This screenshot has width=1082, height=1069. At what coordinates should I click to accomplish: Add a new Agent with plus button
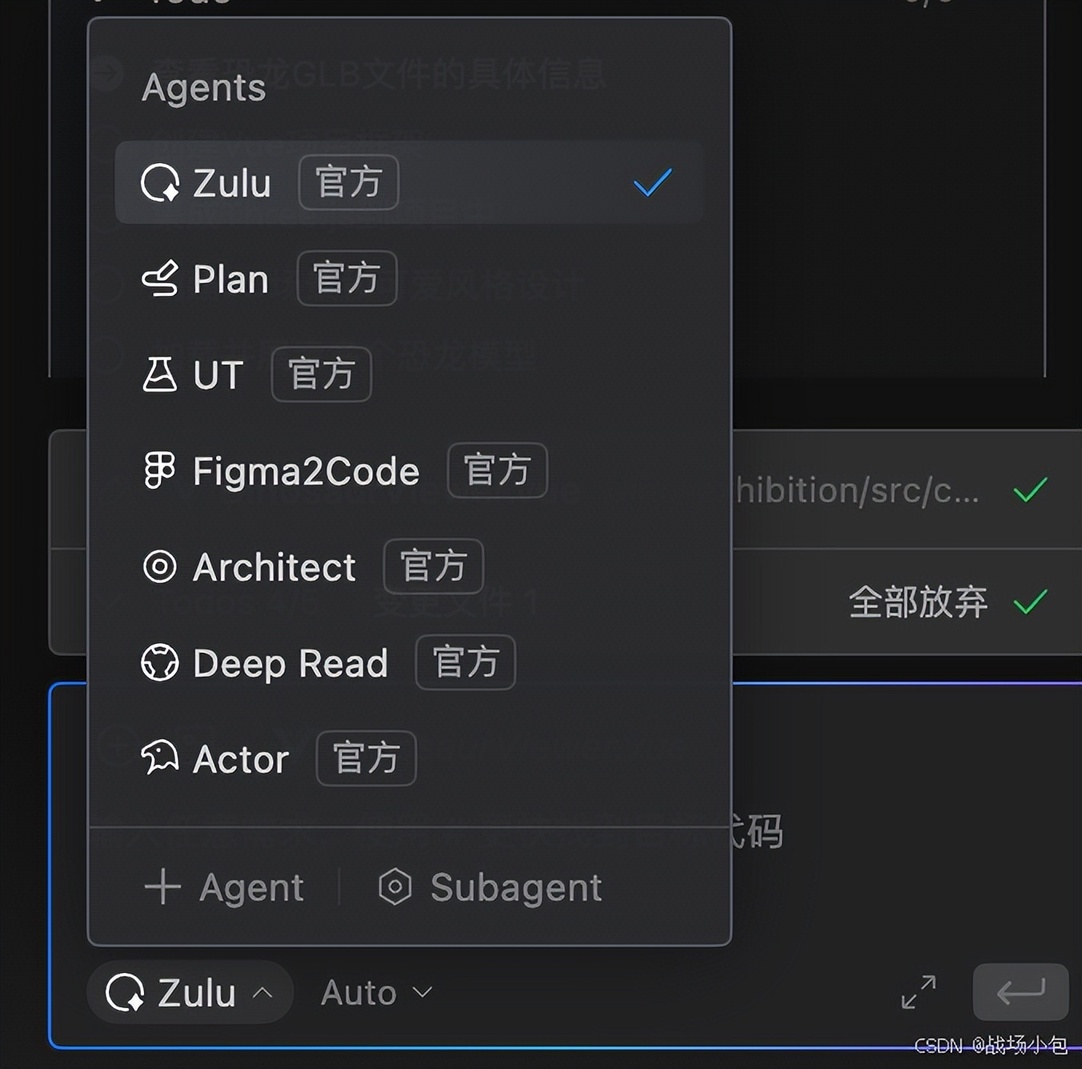tap(224, 887)
